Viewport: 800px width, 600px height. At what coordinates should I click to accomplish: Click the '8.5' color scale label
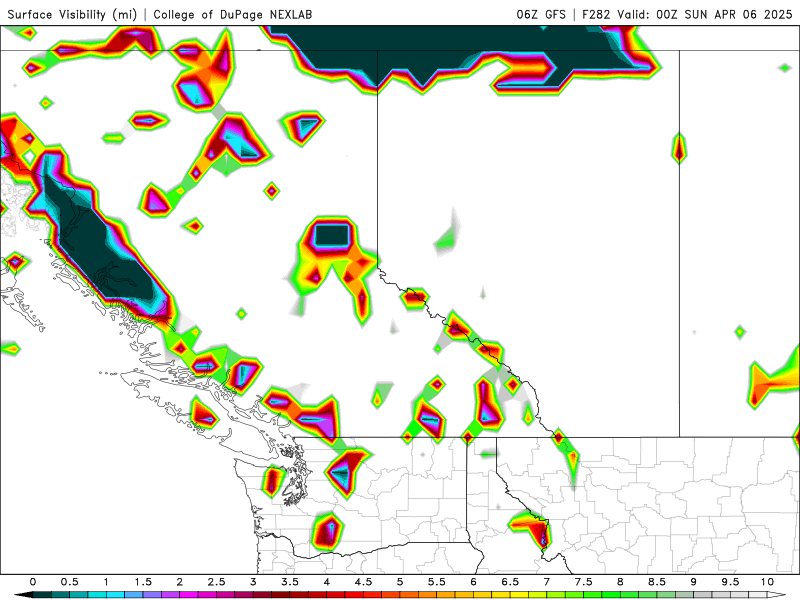click(657, 582)
